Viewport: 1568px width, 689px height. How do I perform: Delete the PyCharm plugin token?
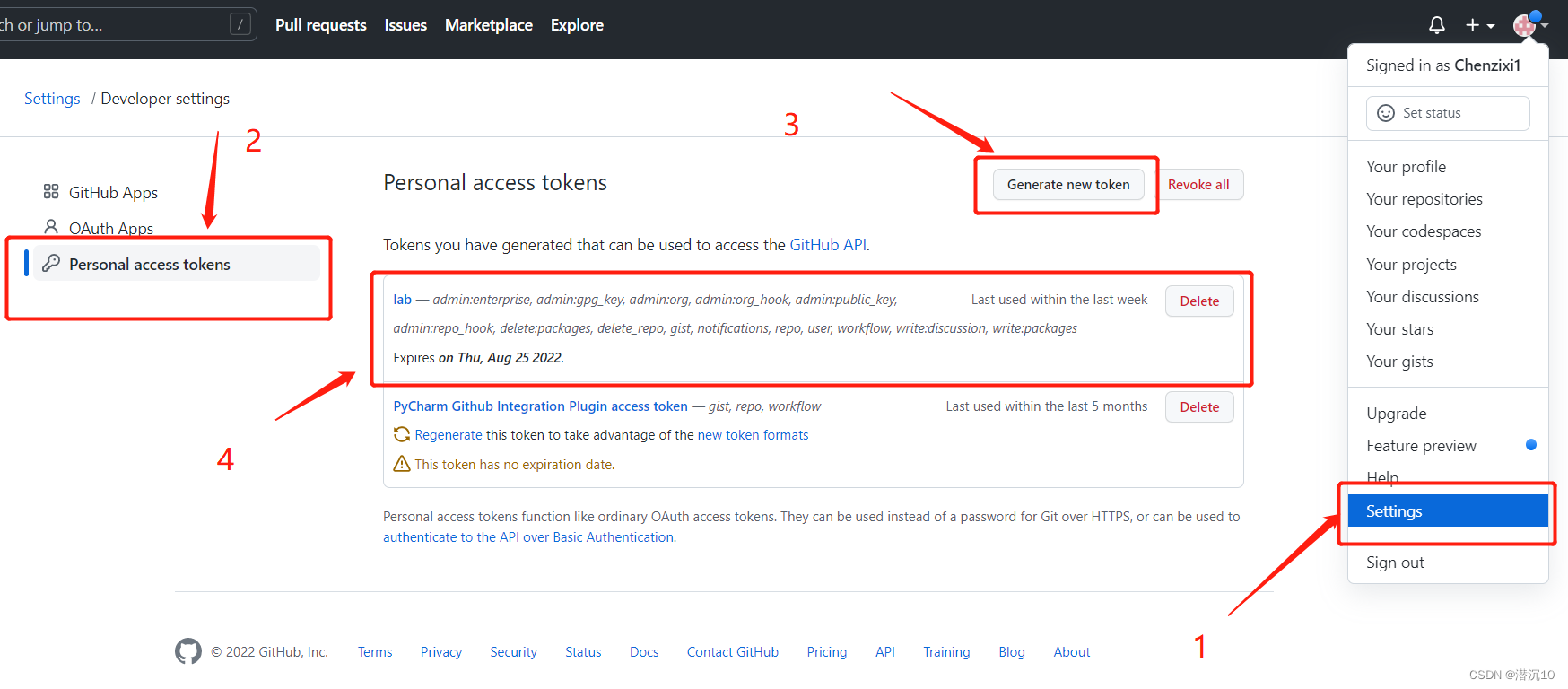click(x=1199, y=407)
